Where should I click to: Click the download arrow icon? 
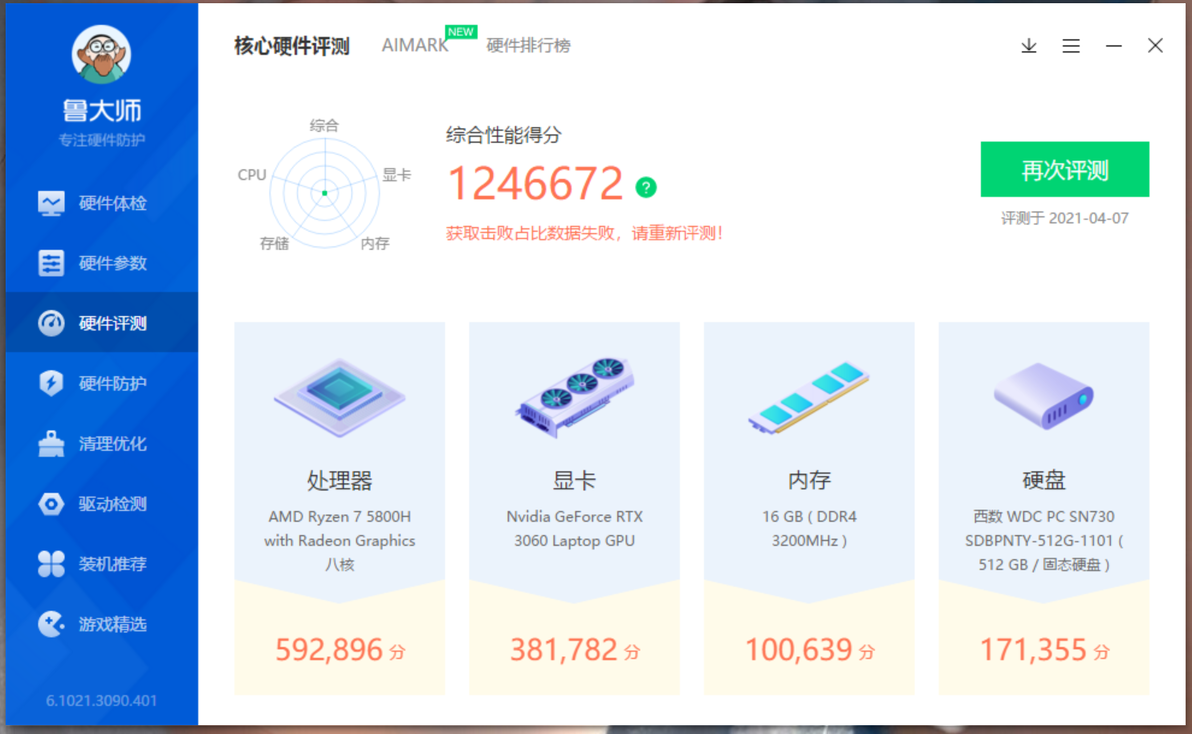pyautogui.click(x=1029, y=46)
